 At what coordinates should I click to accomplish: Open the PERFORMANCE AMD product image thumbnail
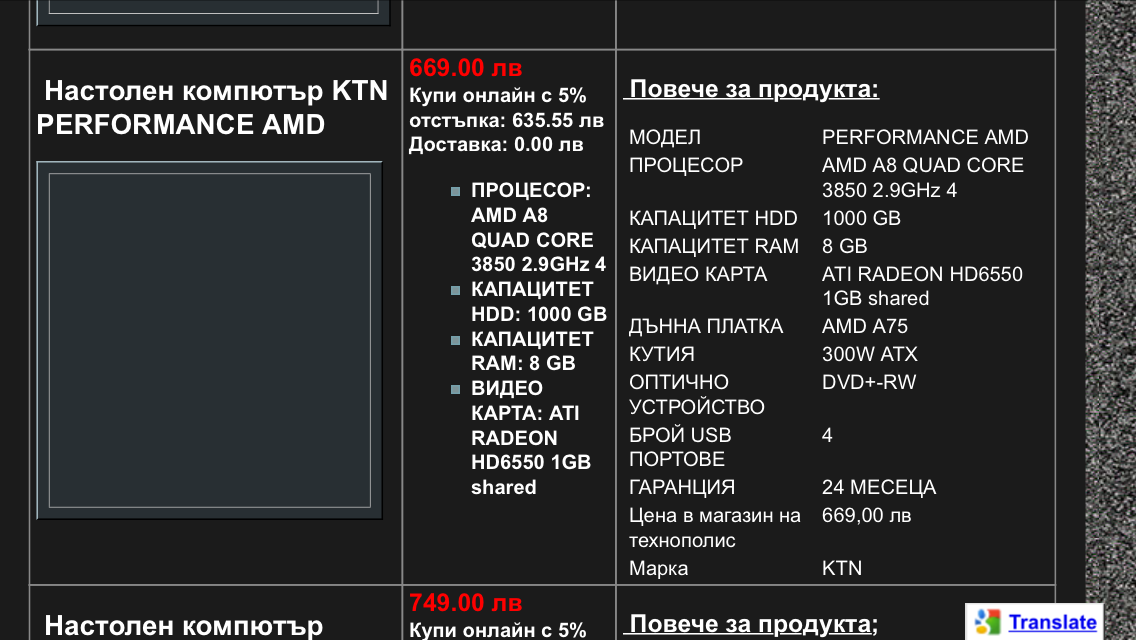pos(209,340)
